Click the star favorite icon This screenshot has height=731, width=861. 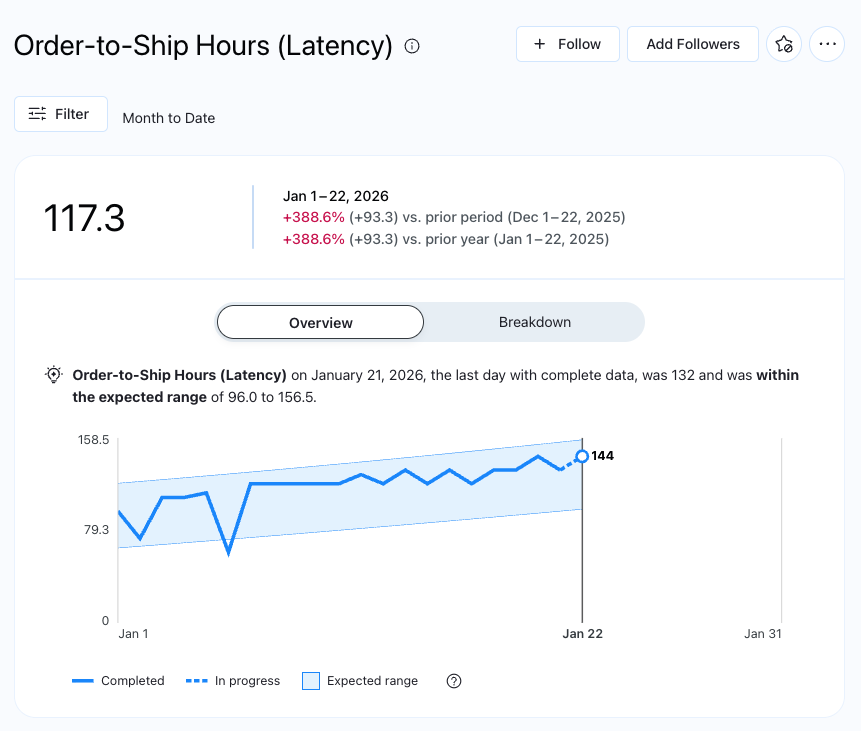click(784, 44)
